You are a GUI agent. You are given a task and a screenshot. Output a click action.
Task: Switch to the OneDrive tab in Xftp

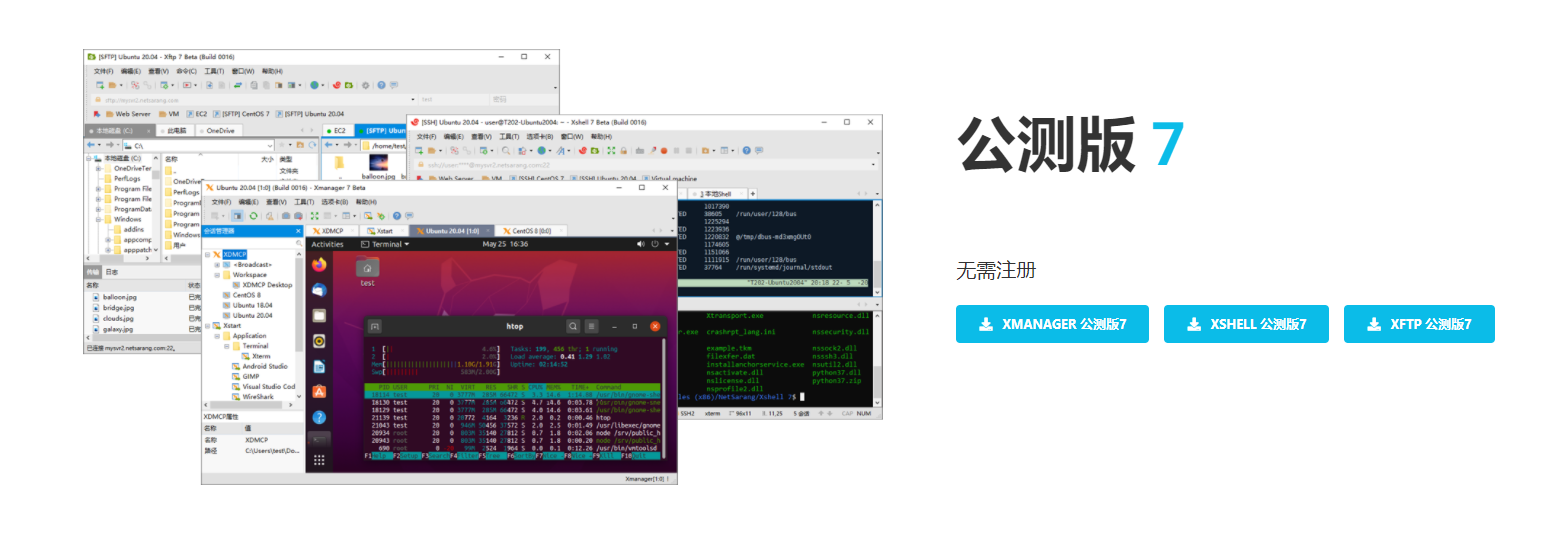tap(218, 131)
